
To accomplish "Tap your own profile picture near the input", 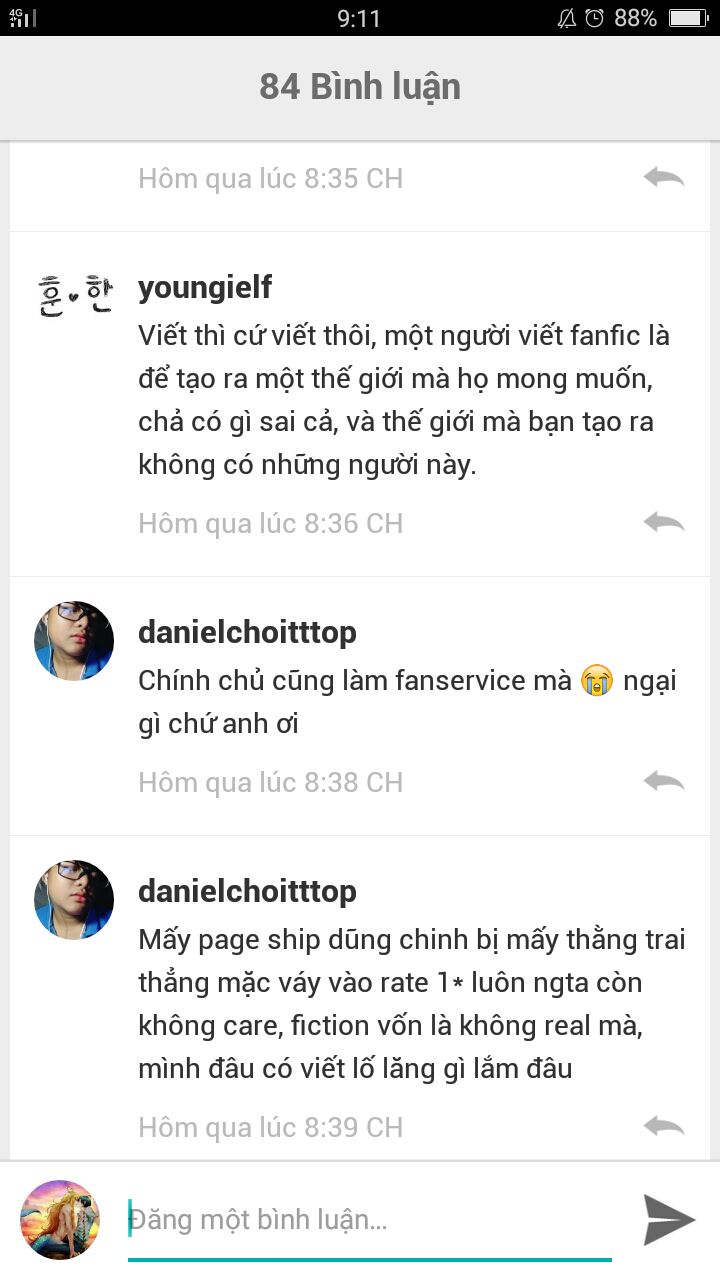I will pyautogui.click(x=60, y=1219).
